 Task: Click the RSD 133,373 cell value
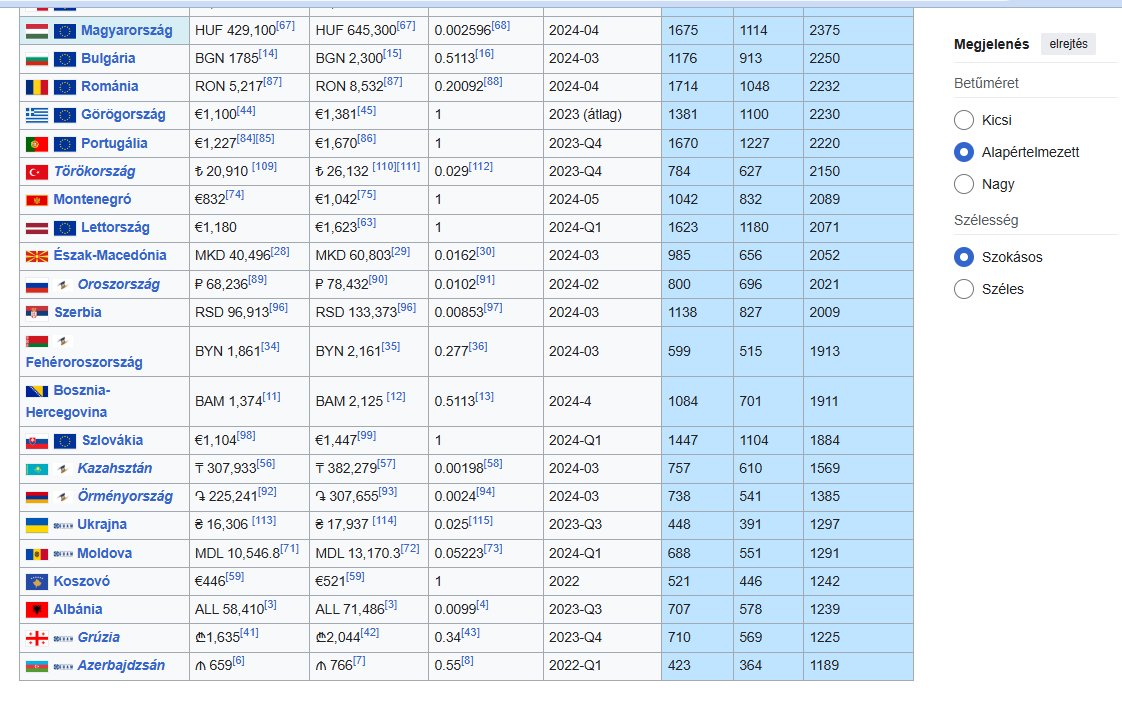[x=356, y=313]
